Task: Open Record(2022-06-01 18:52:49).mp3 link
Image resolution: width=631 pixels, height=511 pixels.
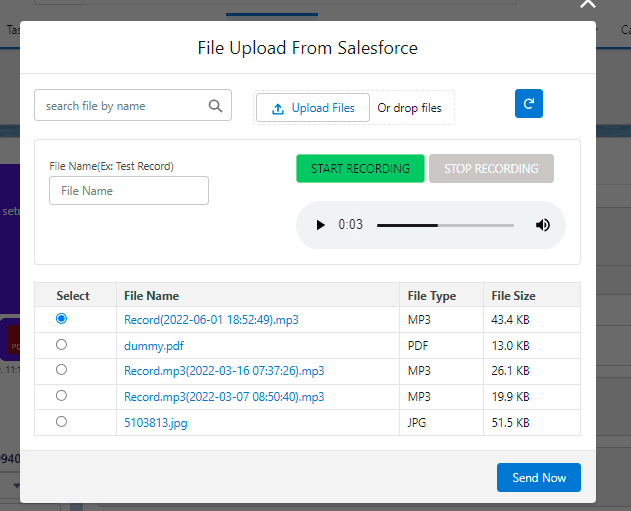Action: [211, 320]
